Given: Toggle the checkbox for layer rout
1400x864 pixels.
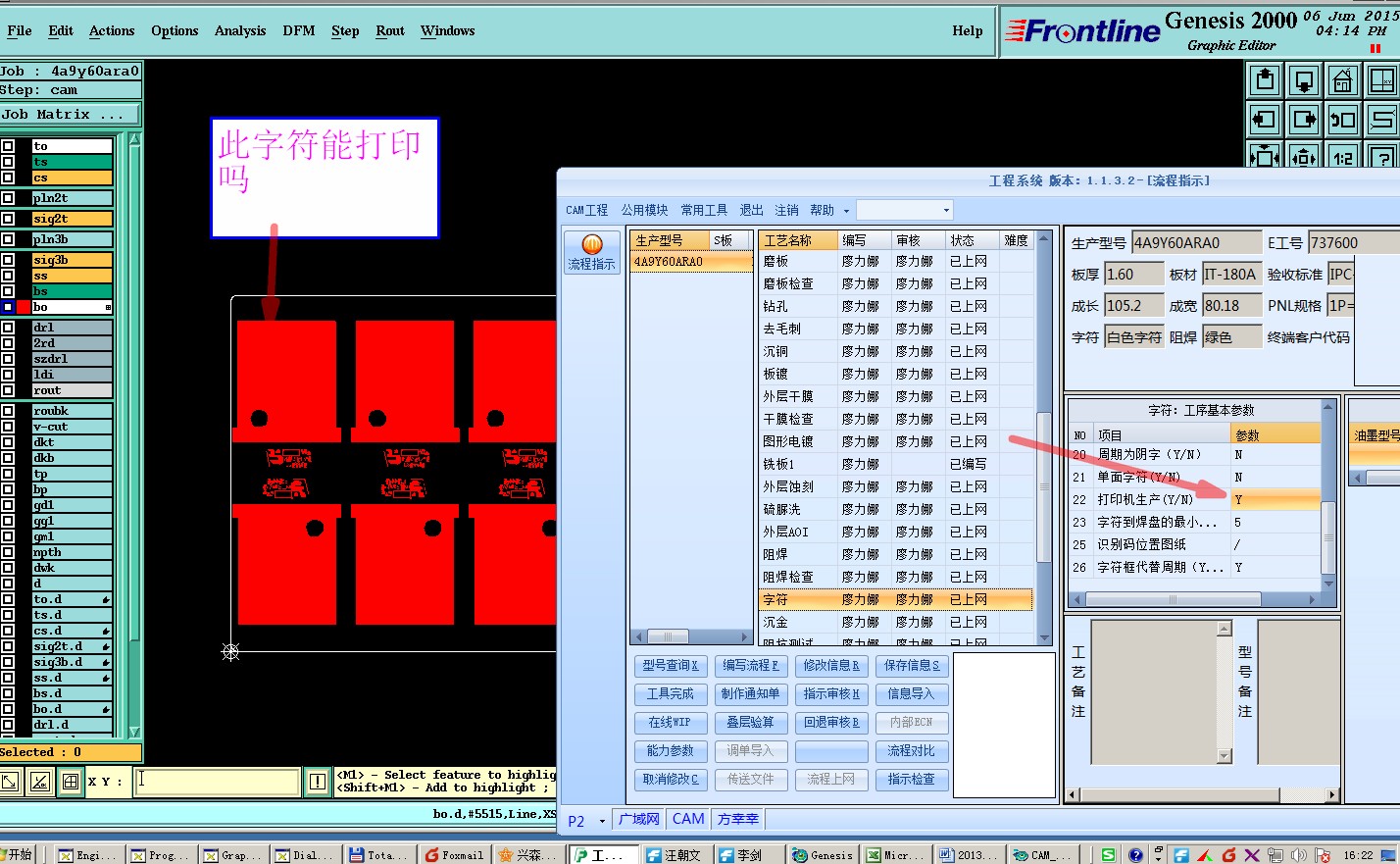Looking at the screenshot, I should coord(8,390).
